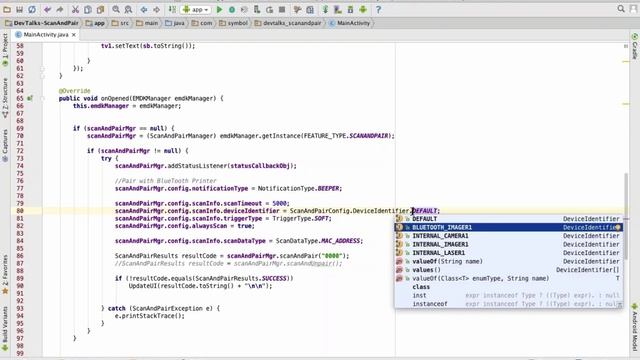Choose INTERNAL_CAMERA1 from completion list
The image size is (640, 360).
pos(508,236)
